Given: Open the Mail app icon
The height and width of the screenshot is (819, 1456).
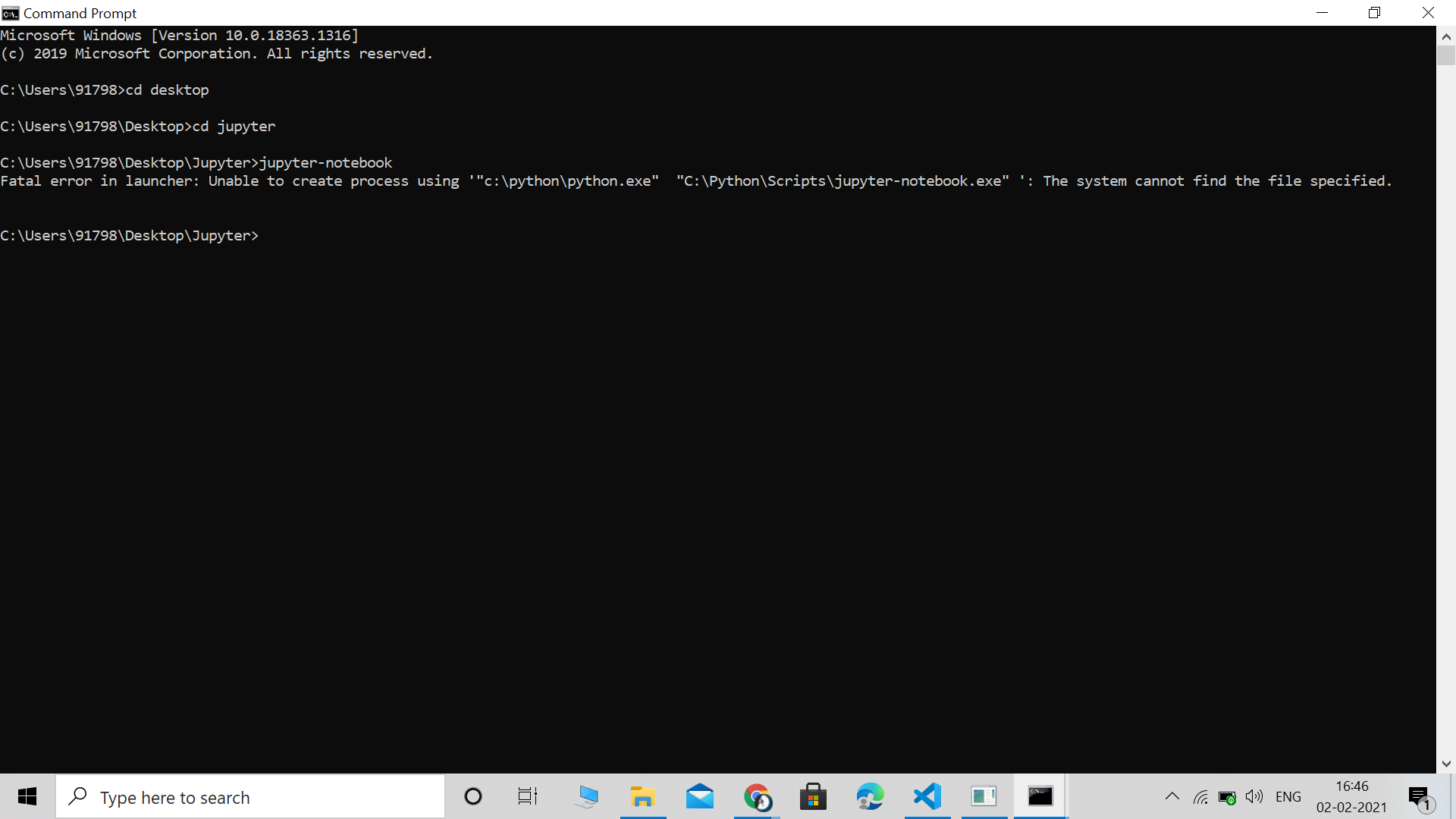Looking at the screenshot, I should (x=700, y=797).
